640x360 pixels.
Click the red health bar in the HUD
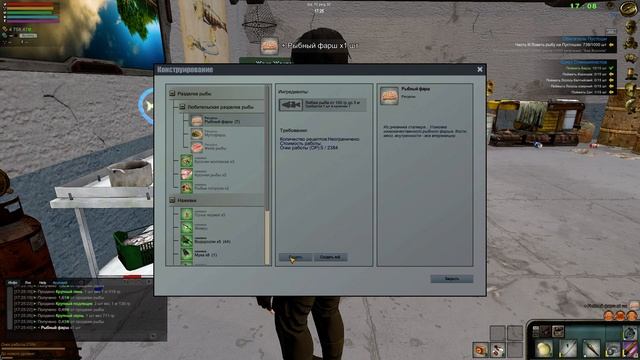(x=31, y=4)
